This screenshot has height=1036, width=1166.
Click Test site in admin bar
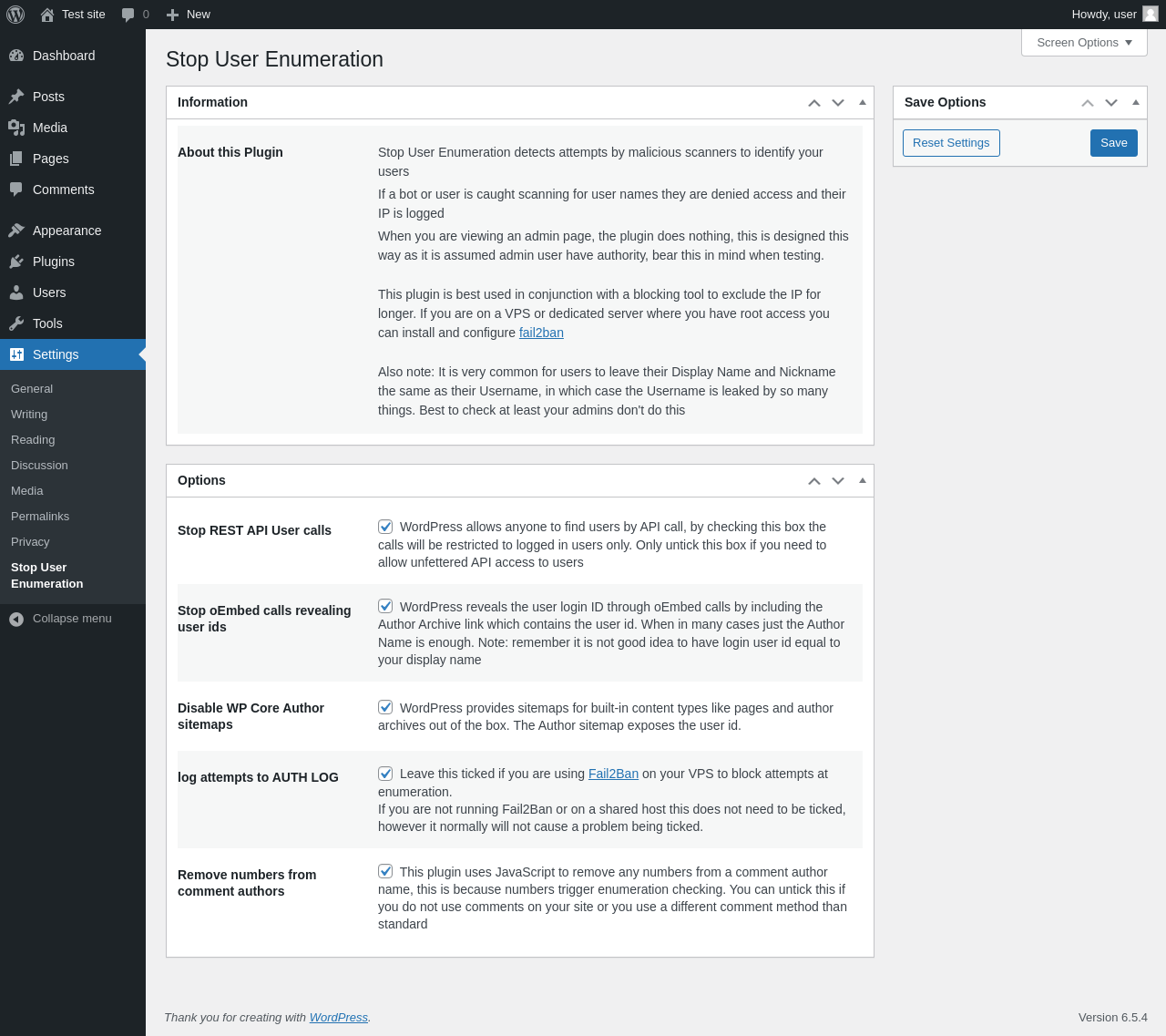pyautogui.click(x=84, y=15)
